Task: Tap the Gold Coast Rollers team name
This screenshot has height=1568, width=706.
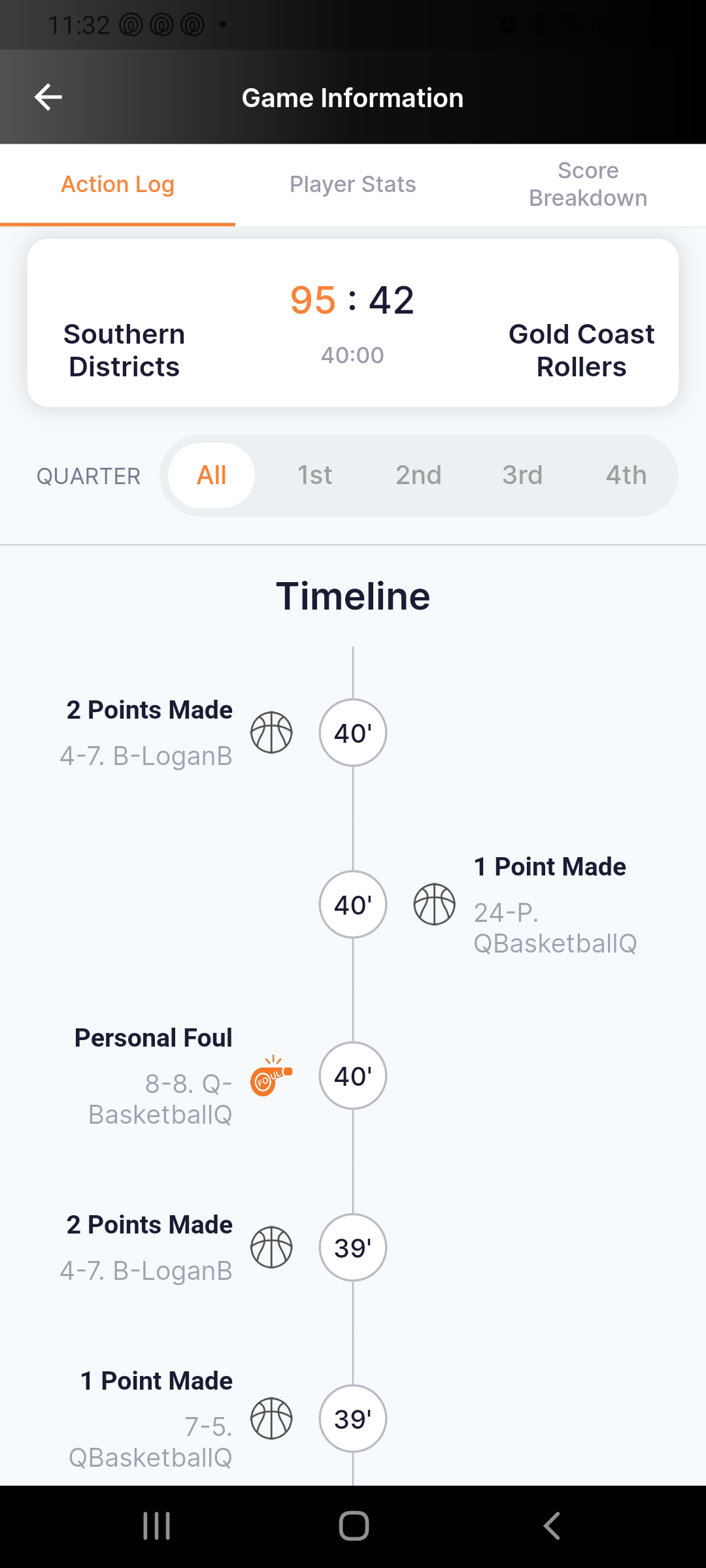Action: click(x=581, y=350)
